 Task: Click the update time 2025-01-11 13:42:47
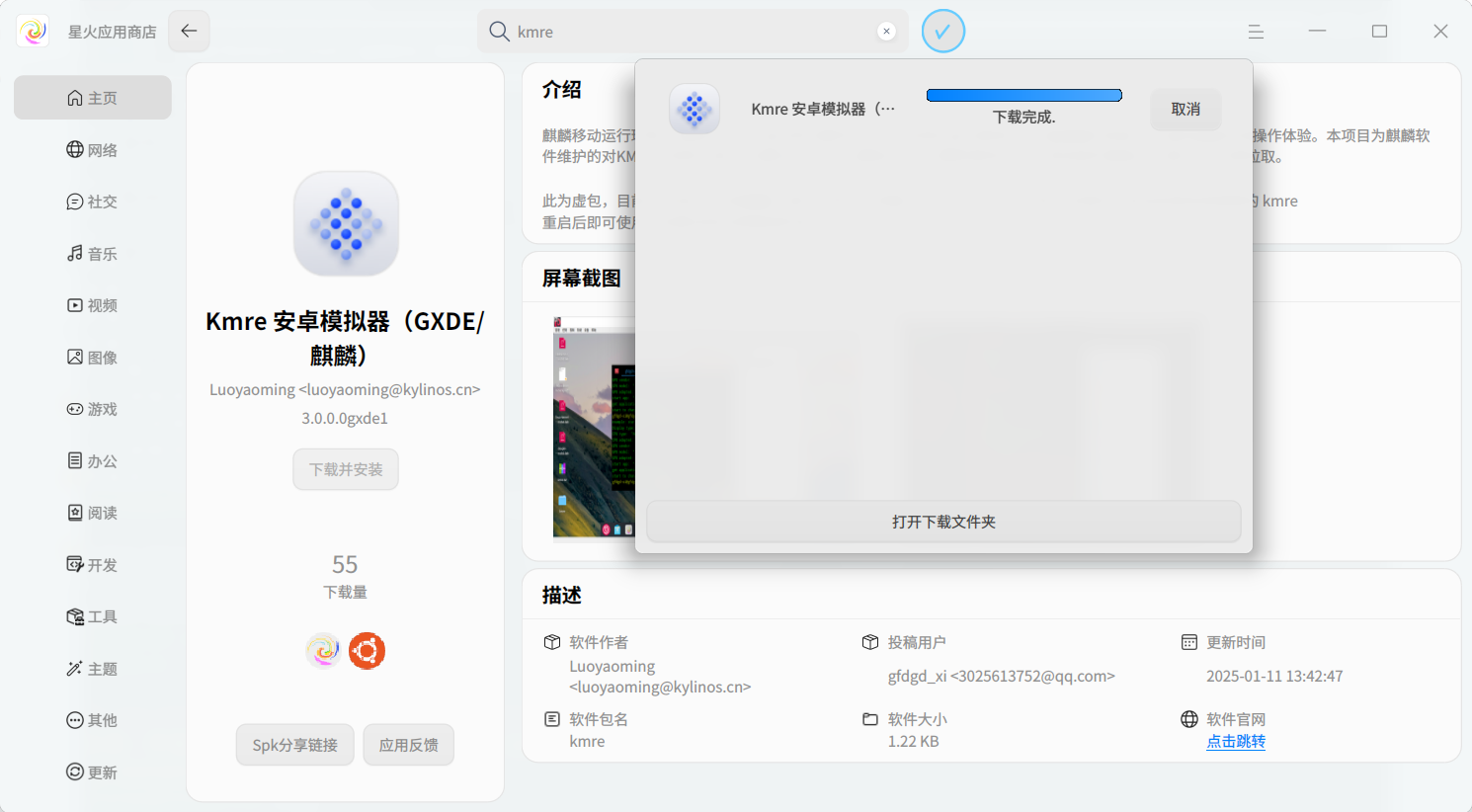(x=1274, y=677)
